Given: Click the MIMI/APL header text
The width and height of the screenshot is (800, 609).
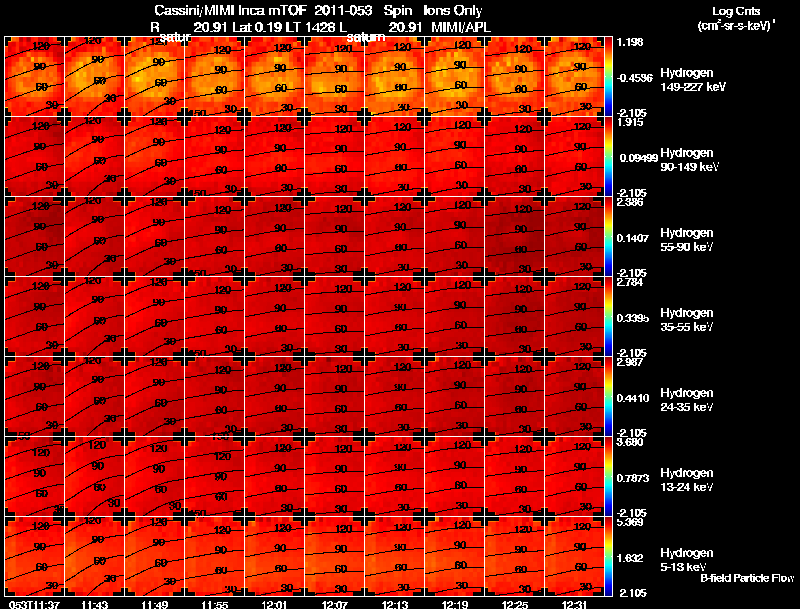Looking at the screenshot, I should pos(461,27).
